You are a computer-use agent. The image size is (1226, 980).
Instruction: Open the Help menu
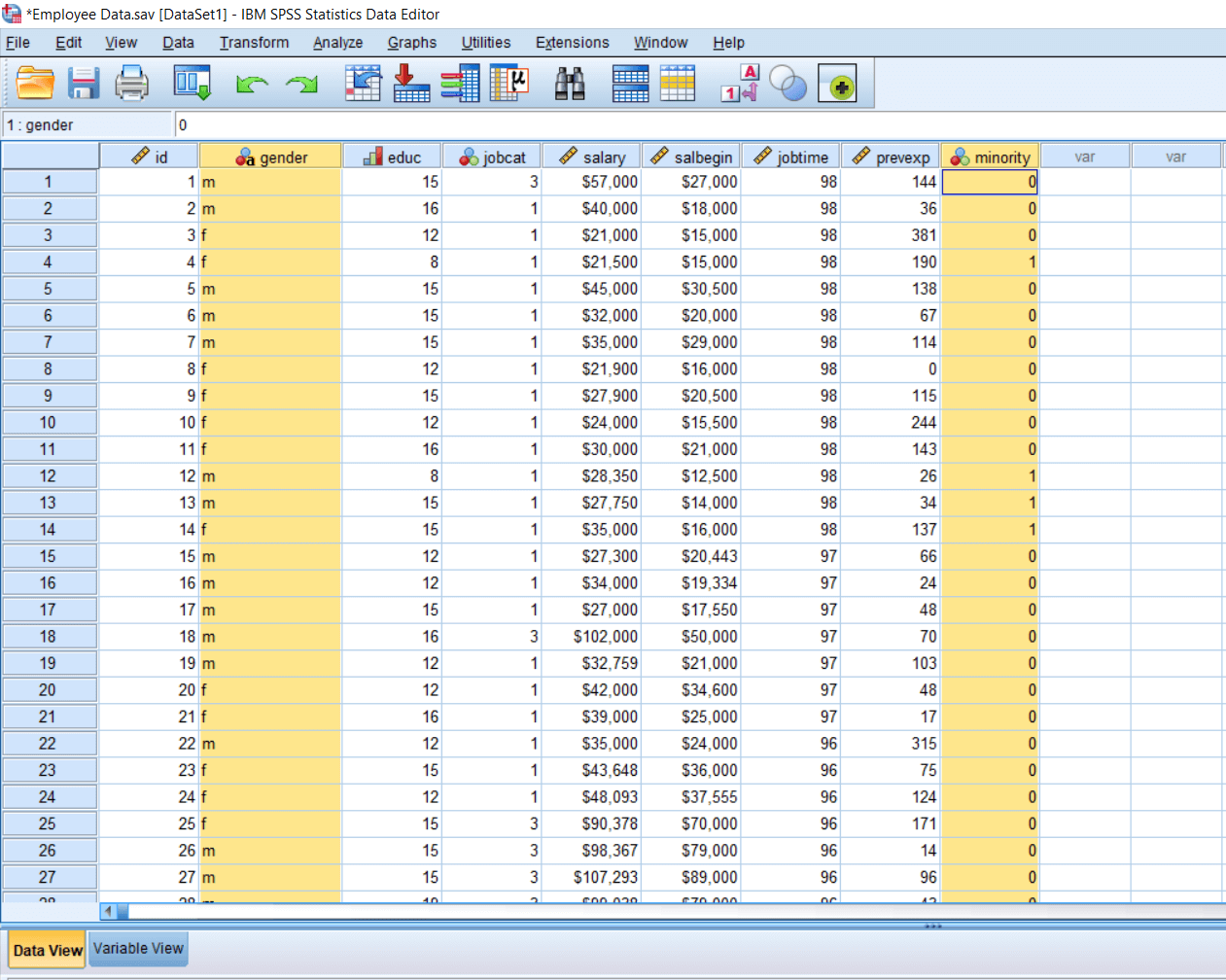[728, 43]
